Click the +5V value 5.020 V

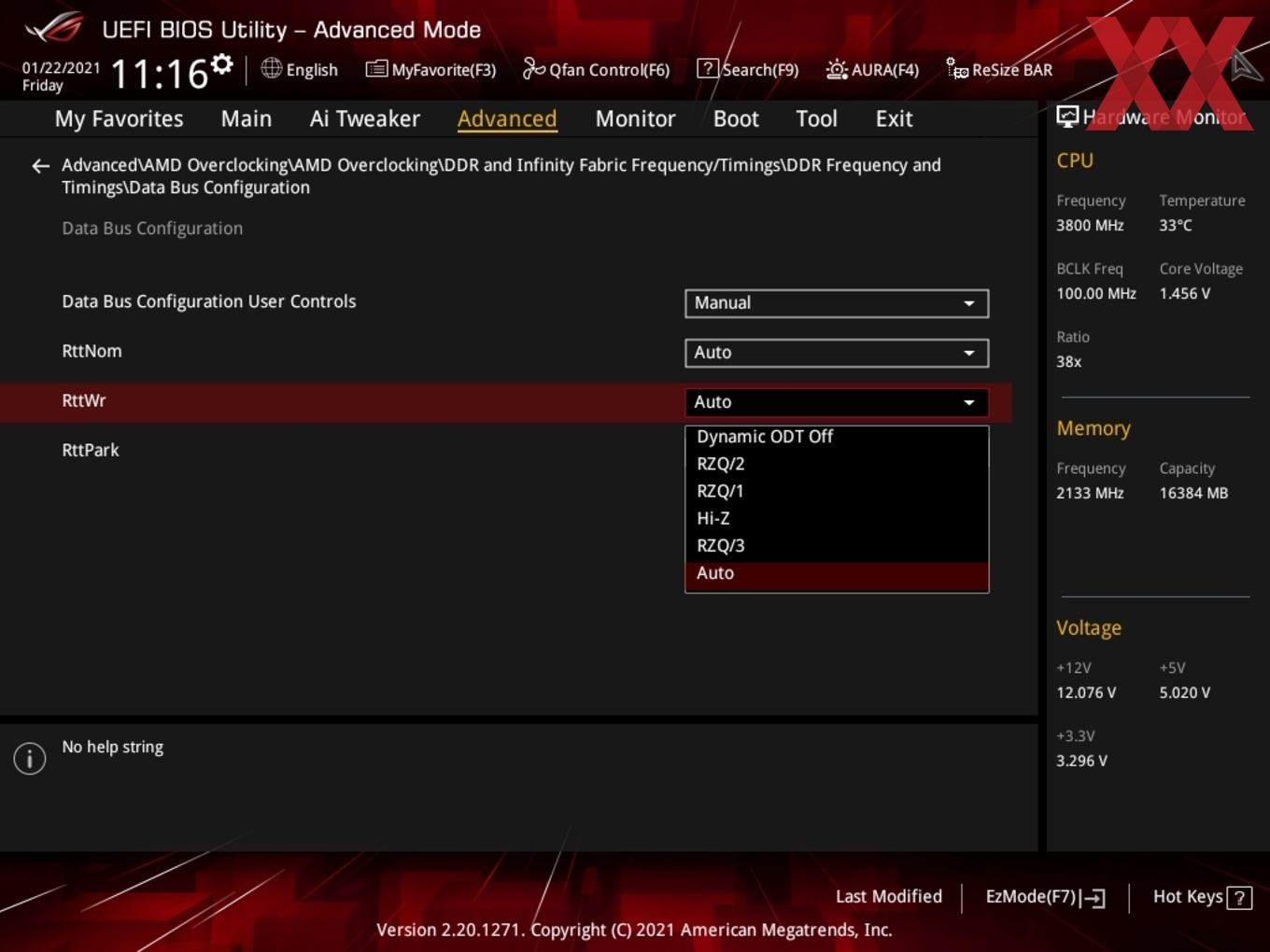click(x=1185, y=693)
